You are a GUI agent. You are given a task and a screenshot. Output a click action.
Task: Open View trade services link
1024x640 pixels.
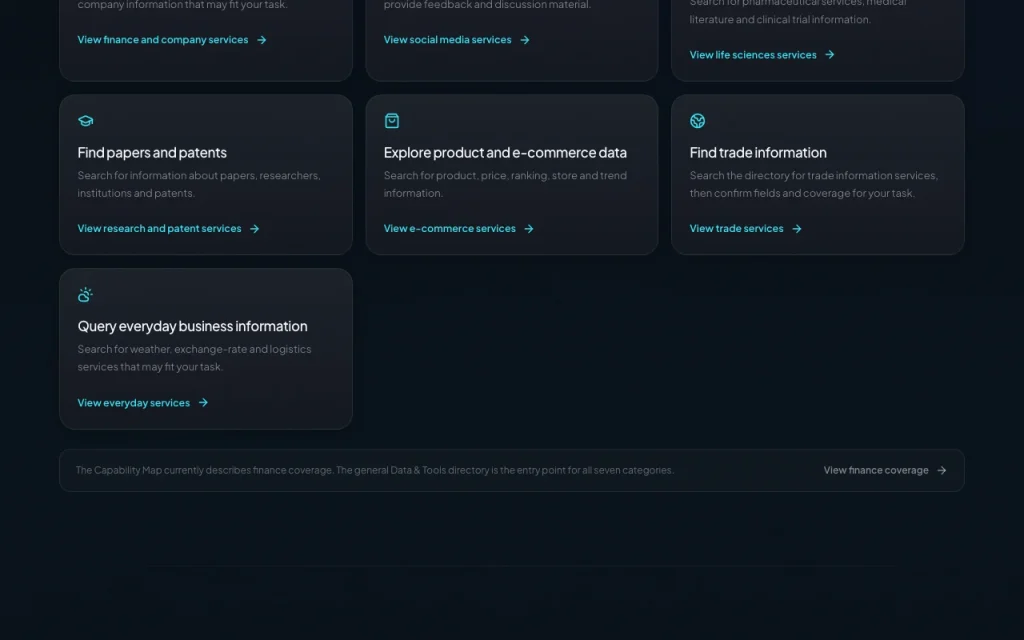tap(737, 229)
